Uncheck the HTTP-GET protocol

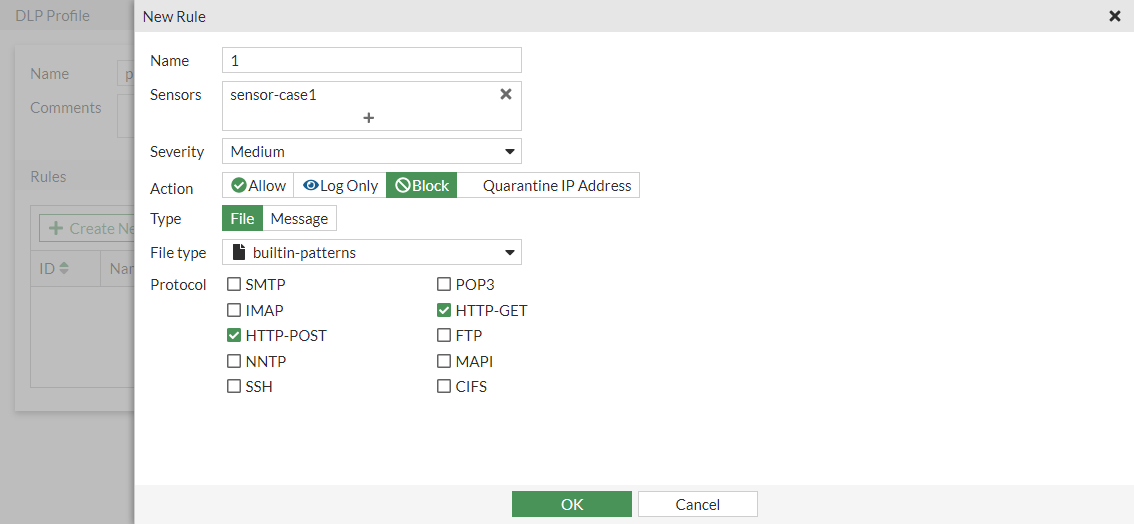coord(444,311)
